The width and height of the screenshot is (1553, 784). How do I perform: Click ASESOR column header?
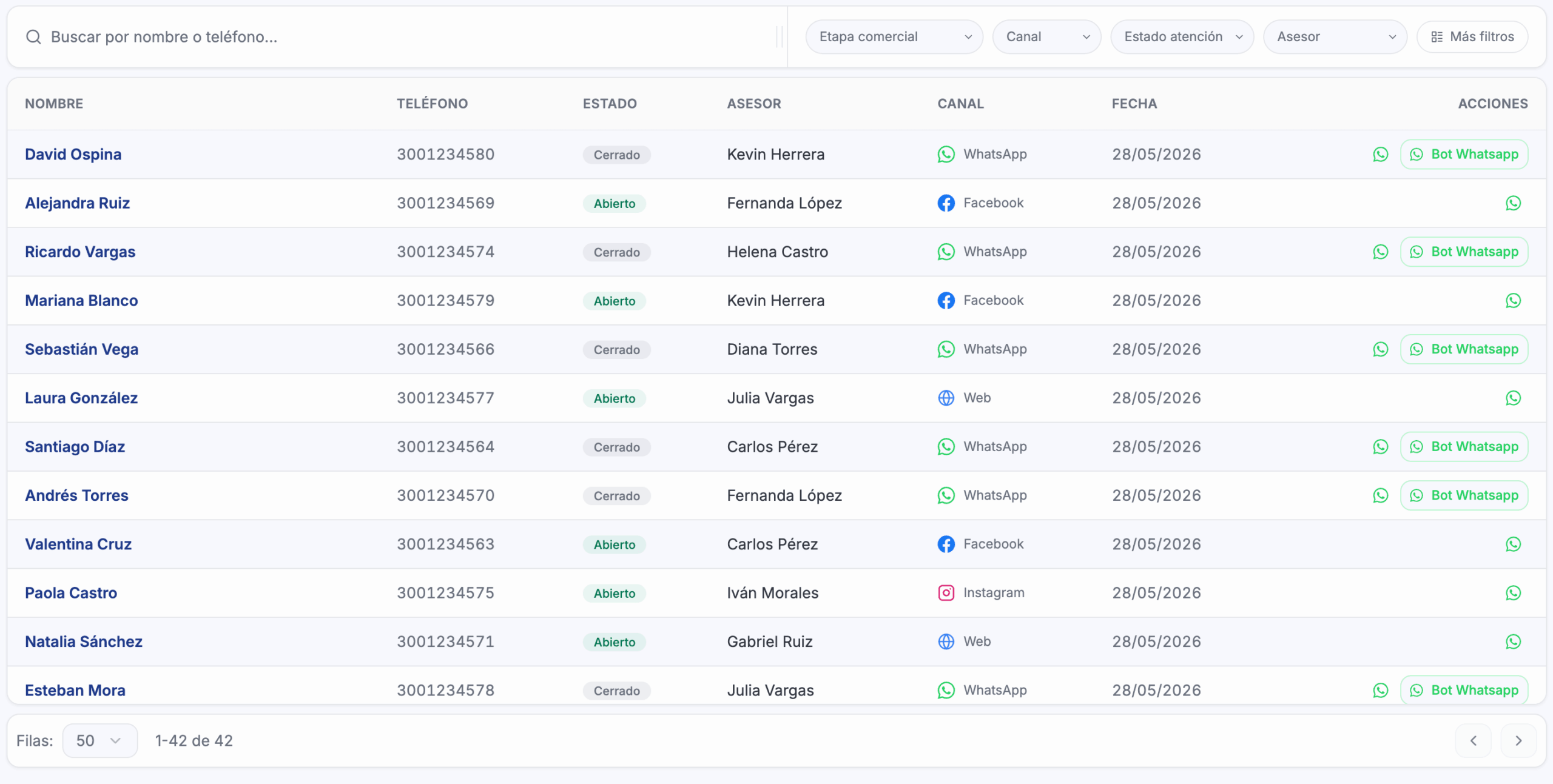tap(754, 104)
